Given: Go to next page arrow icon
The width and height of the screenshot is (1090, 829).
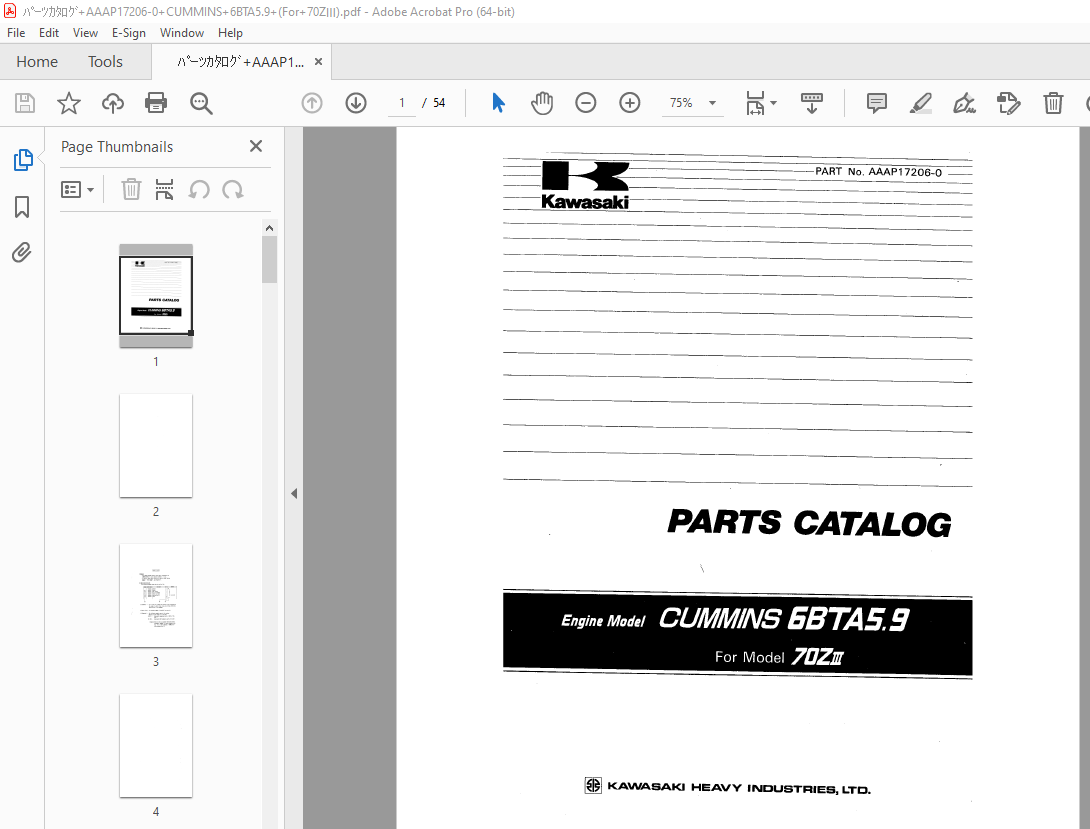Looking at the screenshot, I should [356, 104].
